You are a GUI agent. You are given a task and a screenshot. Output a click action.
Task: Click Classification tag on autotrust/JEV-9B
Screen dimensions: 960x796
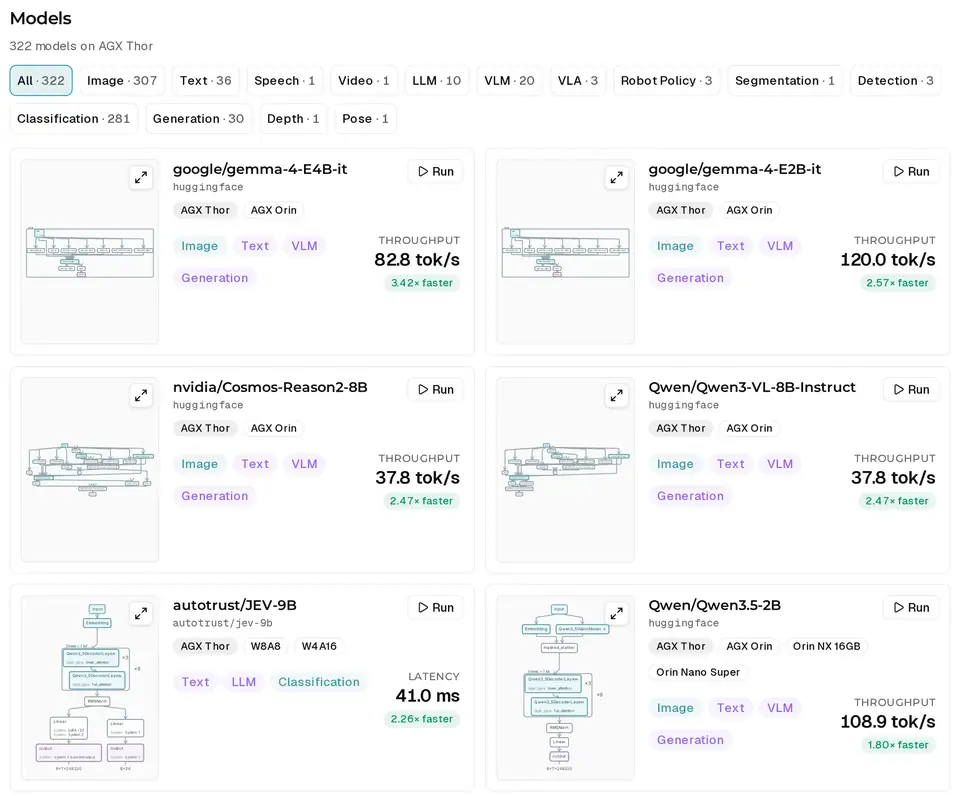tap(319, 682)
